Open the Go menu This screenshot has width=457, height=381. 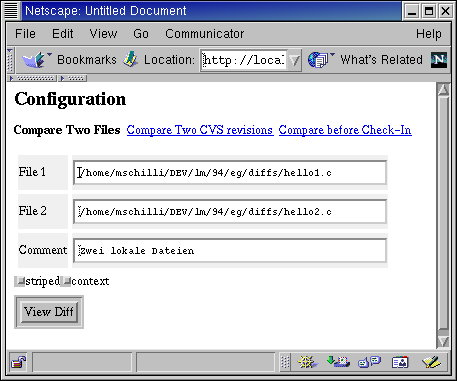(141, 34)
